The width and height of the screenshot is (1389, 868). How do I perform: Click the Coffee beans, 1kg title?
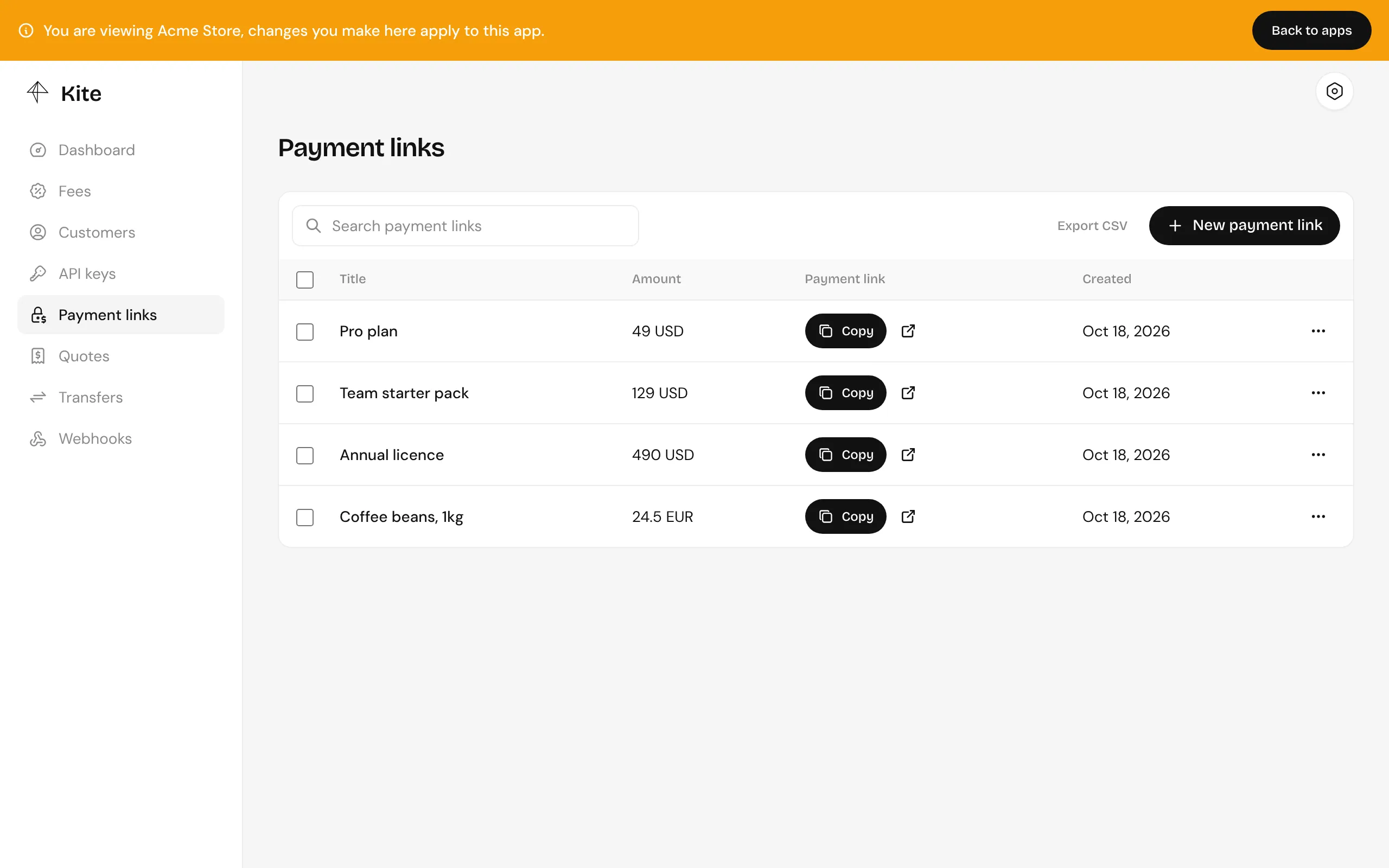[401, 516]
